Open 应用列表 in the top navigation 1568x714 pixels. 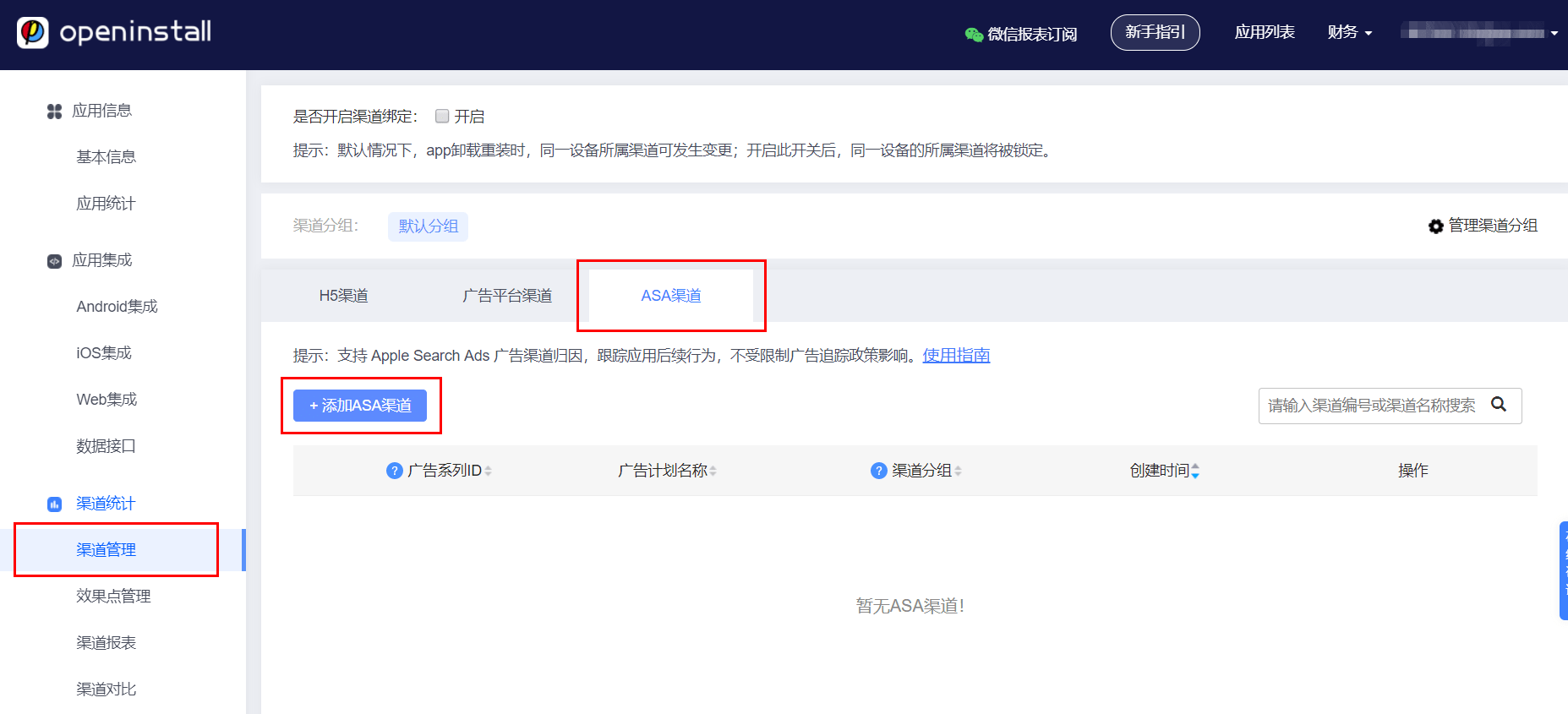[1265, 32]
